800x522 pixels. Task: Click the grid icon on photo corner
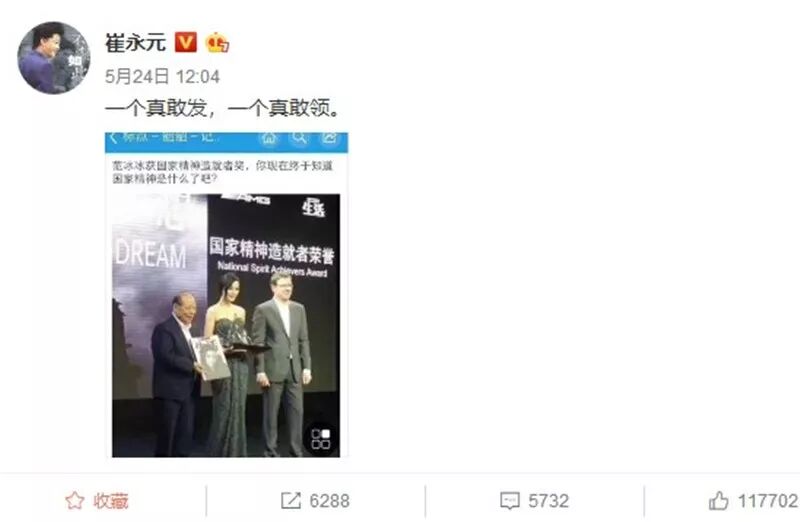pos(321,438)
